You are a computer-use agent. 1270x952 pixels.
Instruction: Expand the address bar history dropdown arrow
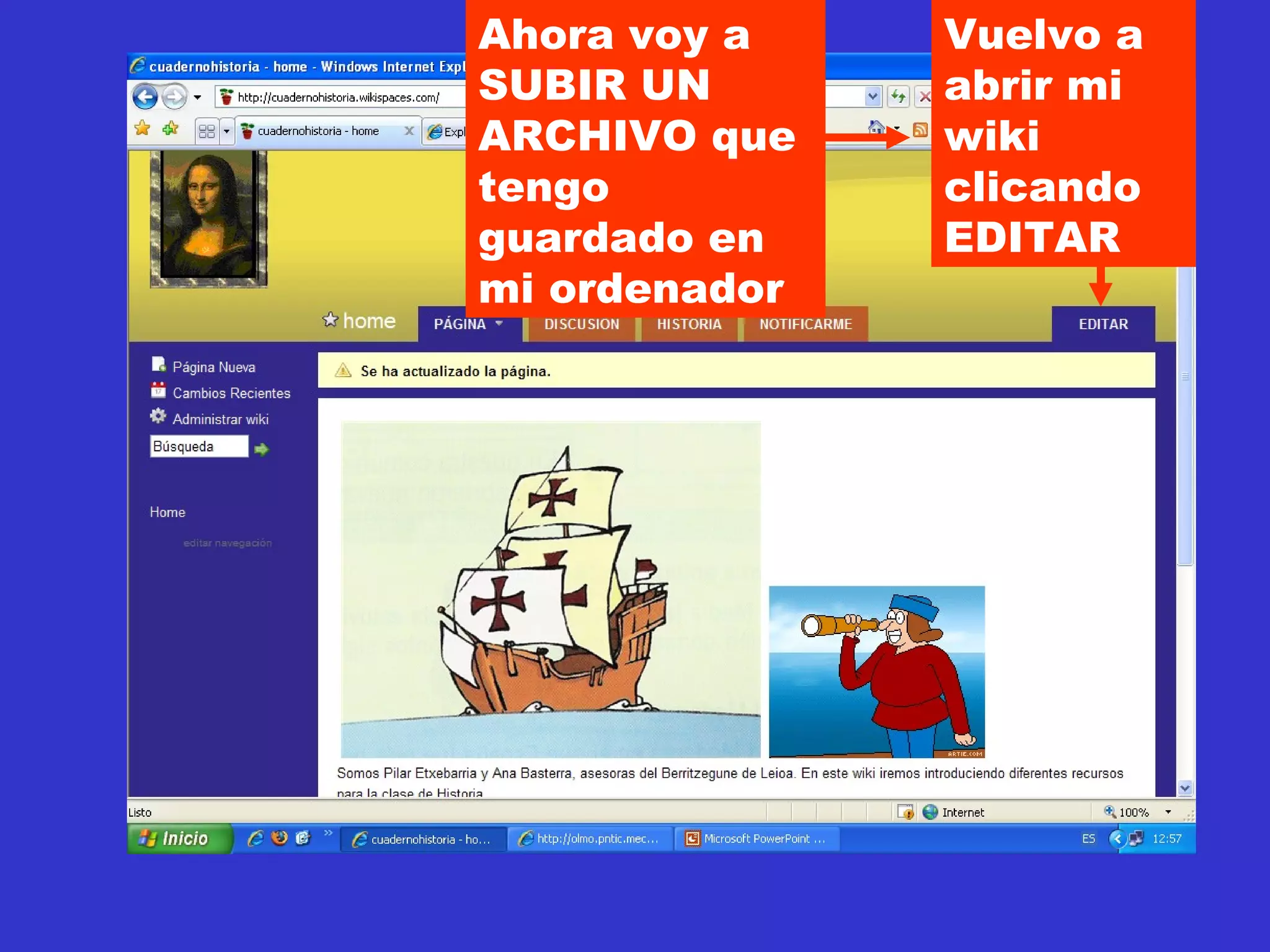[x=873, y=97]
